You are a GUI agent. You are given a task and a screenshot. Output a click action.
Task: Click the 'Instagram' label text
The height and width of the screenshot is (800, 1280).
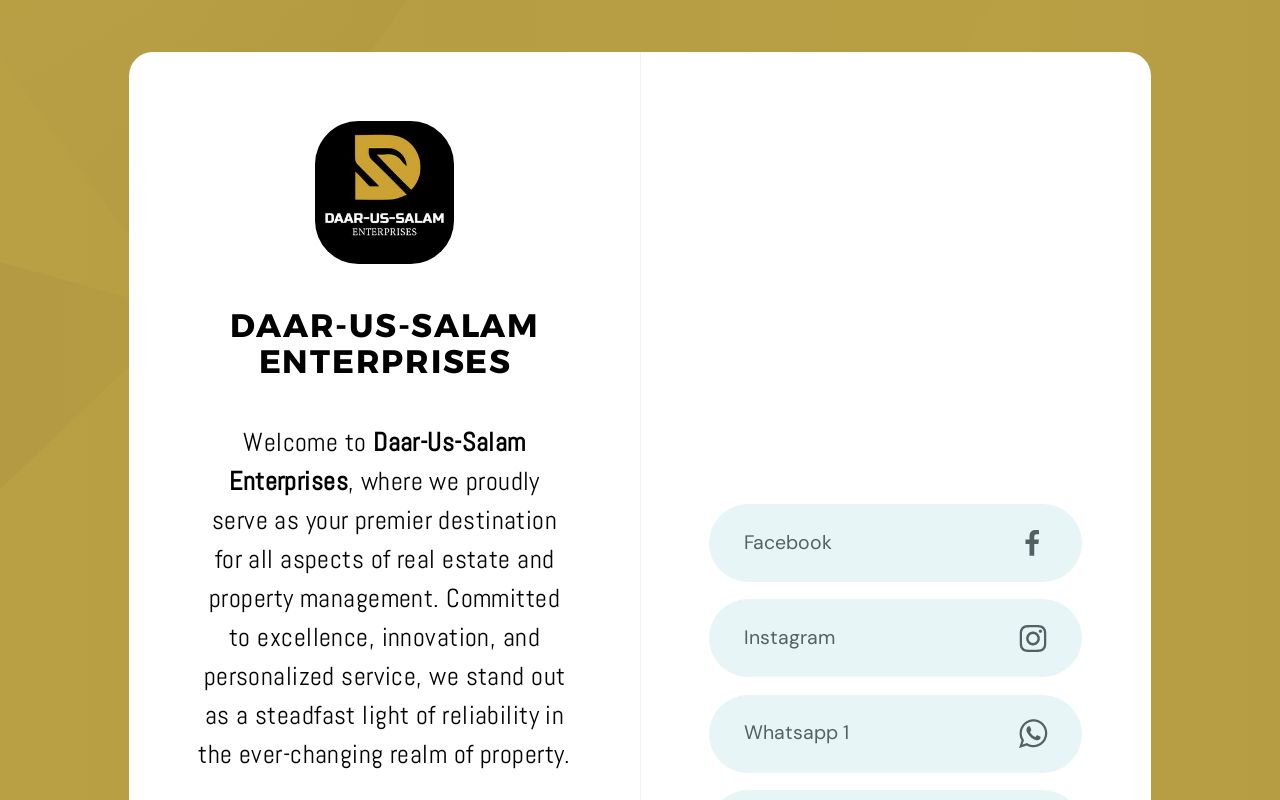(x=789, y=638)
